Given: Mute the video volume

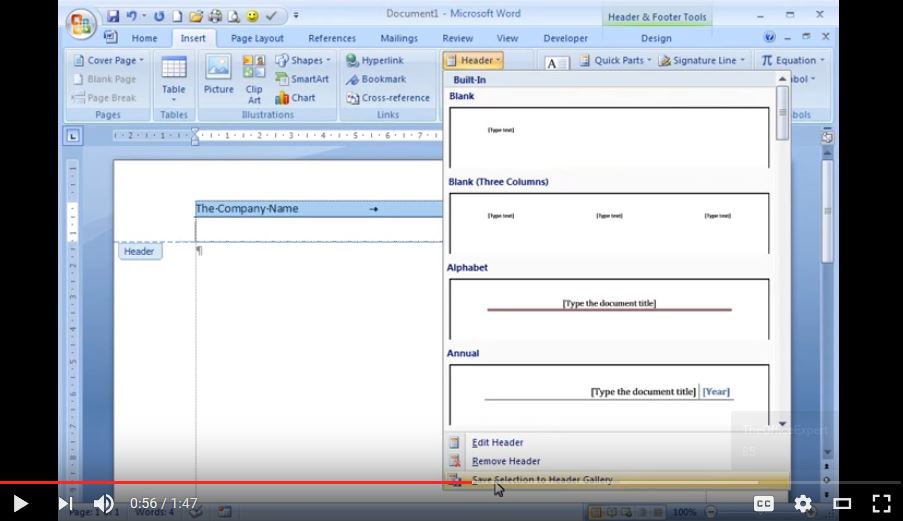Looking at the screenshot, I should [104, 504].
